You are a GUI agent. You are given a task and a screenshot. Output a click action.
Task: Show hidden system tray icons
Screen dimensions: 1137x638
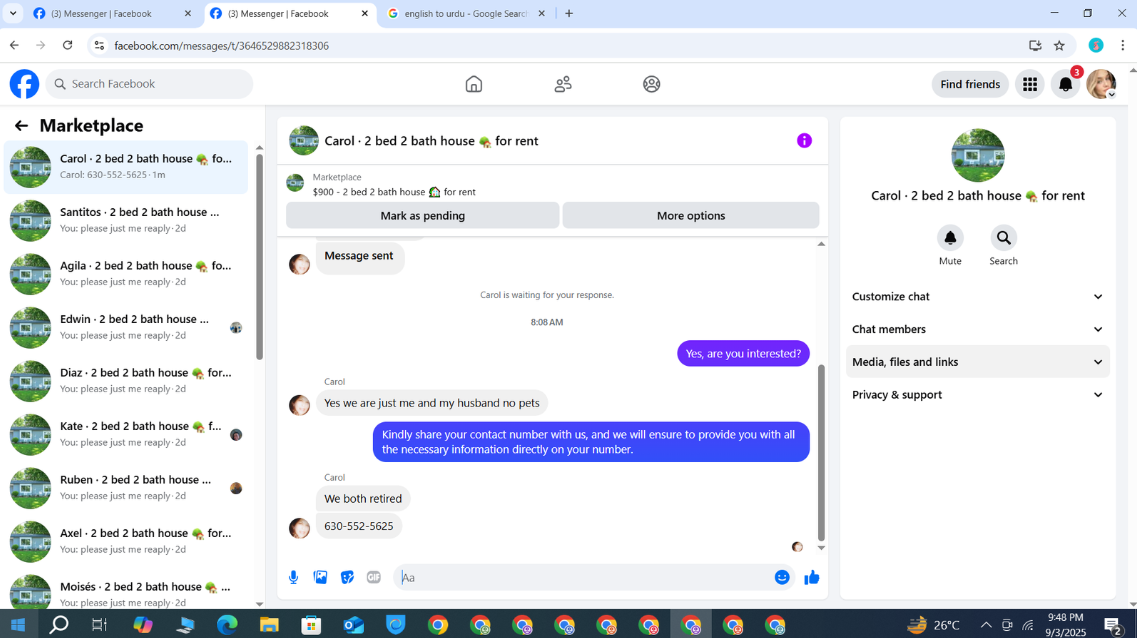click(986, 624)
